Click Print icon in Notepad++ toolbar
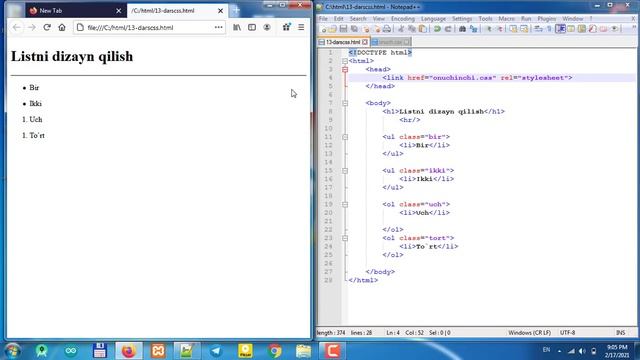Image resolution: width=640 pixels, height=360 pixels. tap(387, 29)
